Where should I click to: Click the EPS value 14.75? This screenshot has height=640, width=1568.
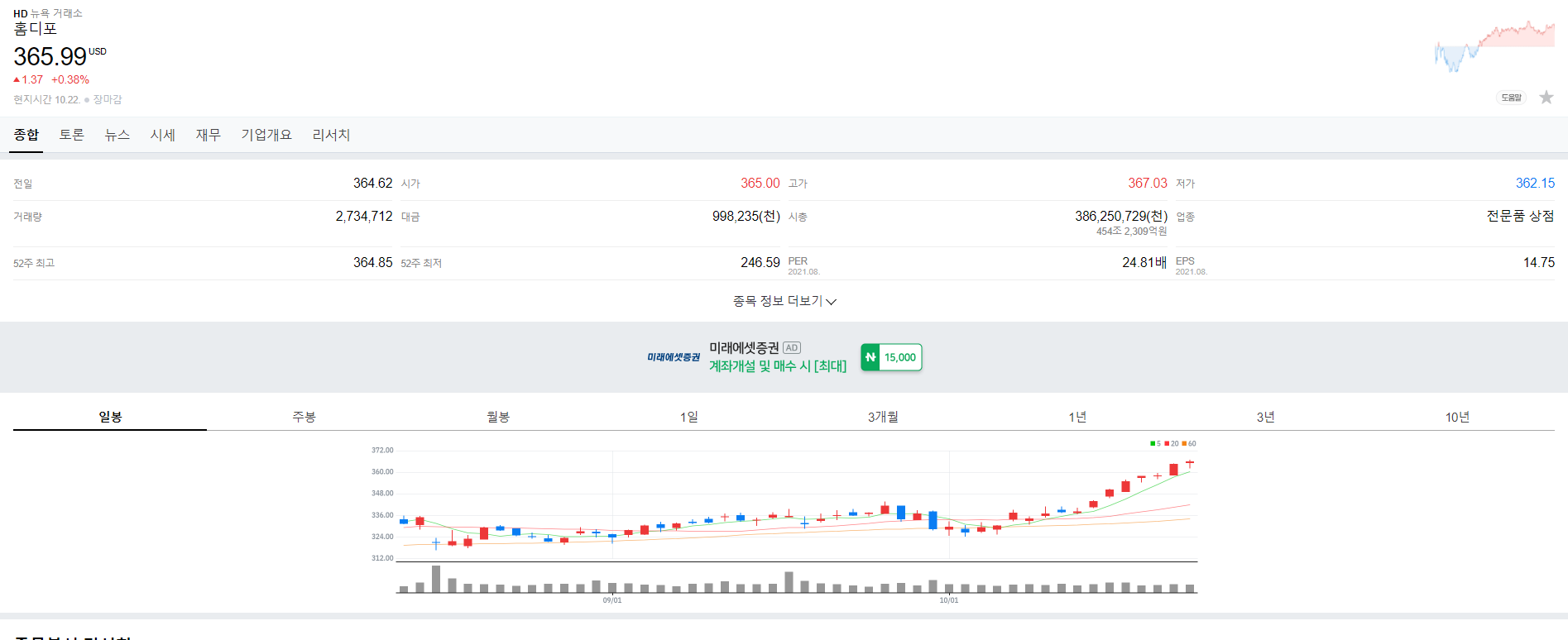pos(1539,262)
